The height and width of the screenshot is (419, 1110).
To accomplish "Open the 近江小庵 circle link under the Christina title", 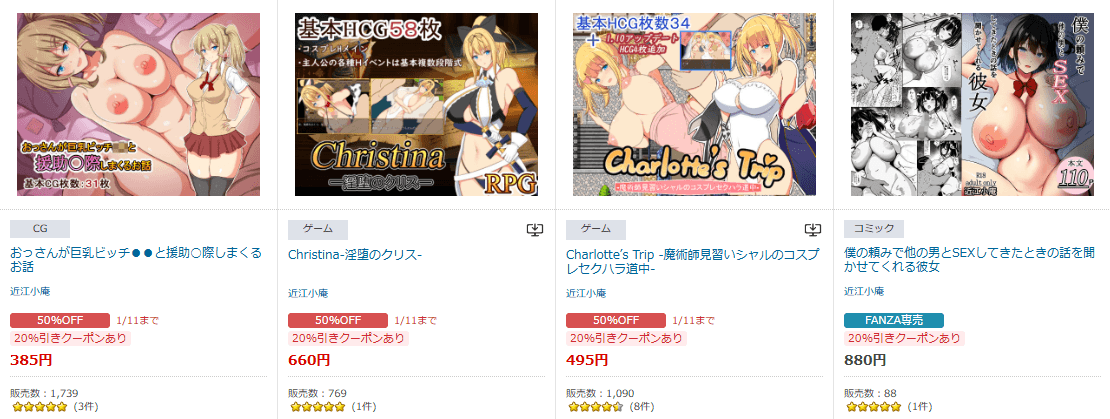I will [x=308, y=292].
